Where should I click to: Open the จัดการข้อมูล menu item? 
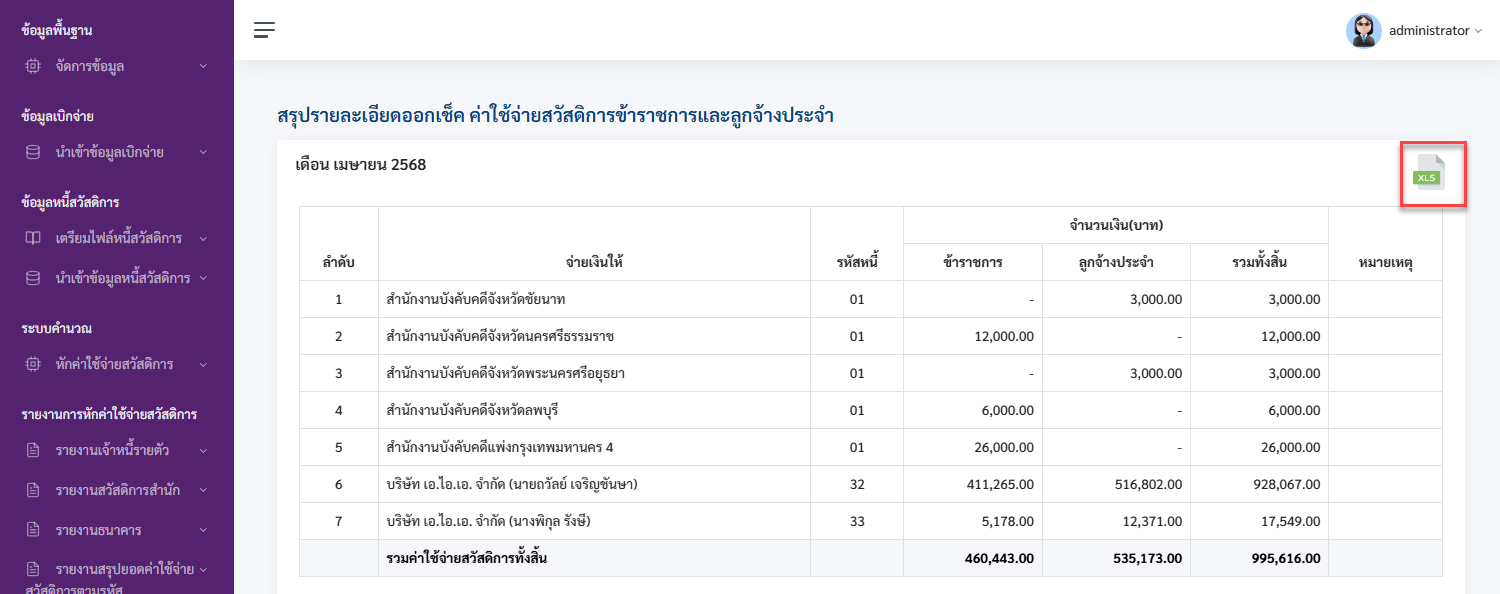(x=117, y=66)
